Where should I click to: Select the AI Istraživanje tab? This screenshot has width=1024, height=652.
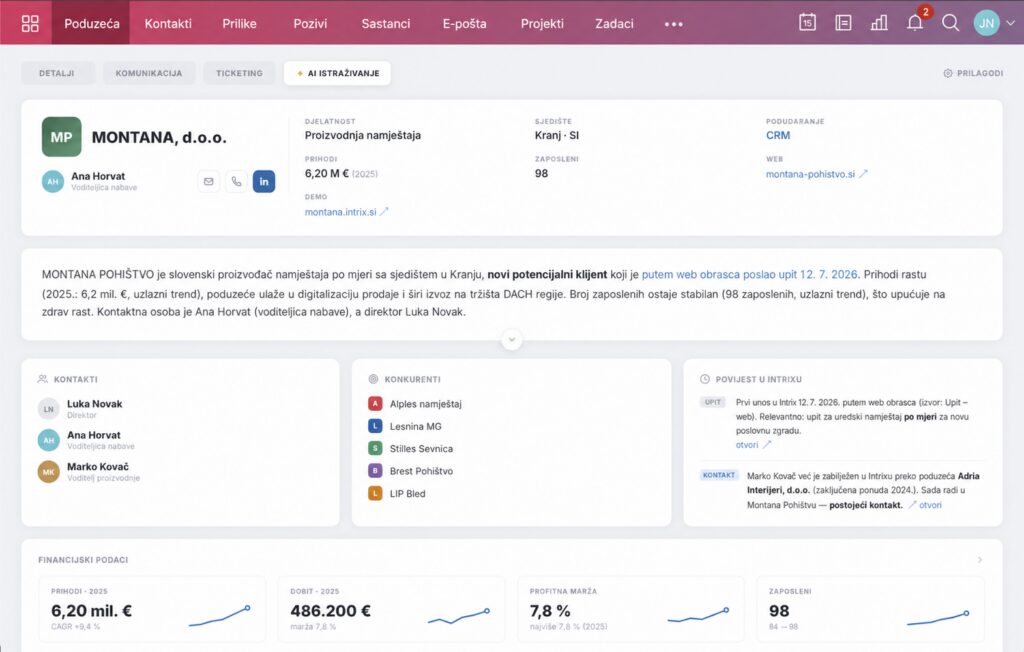coord(337,73)
